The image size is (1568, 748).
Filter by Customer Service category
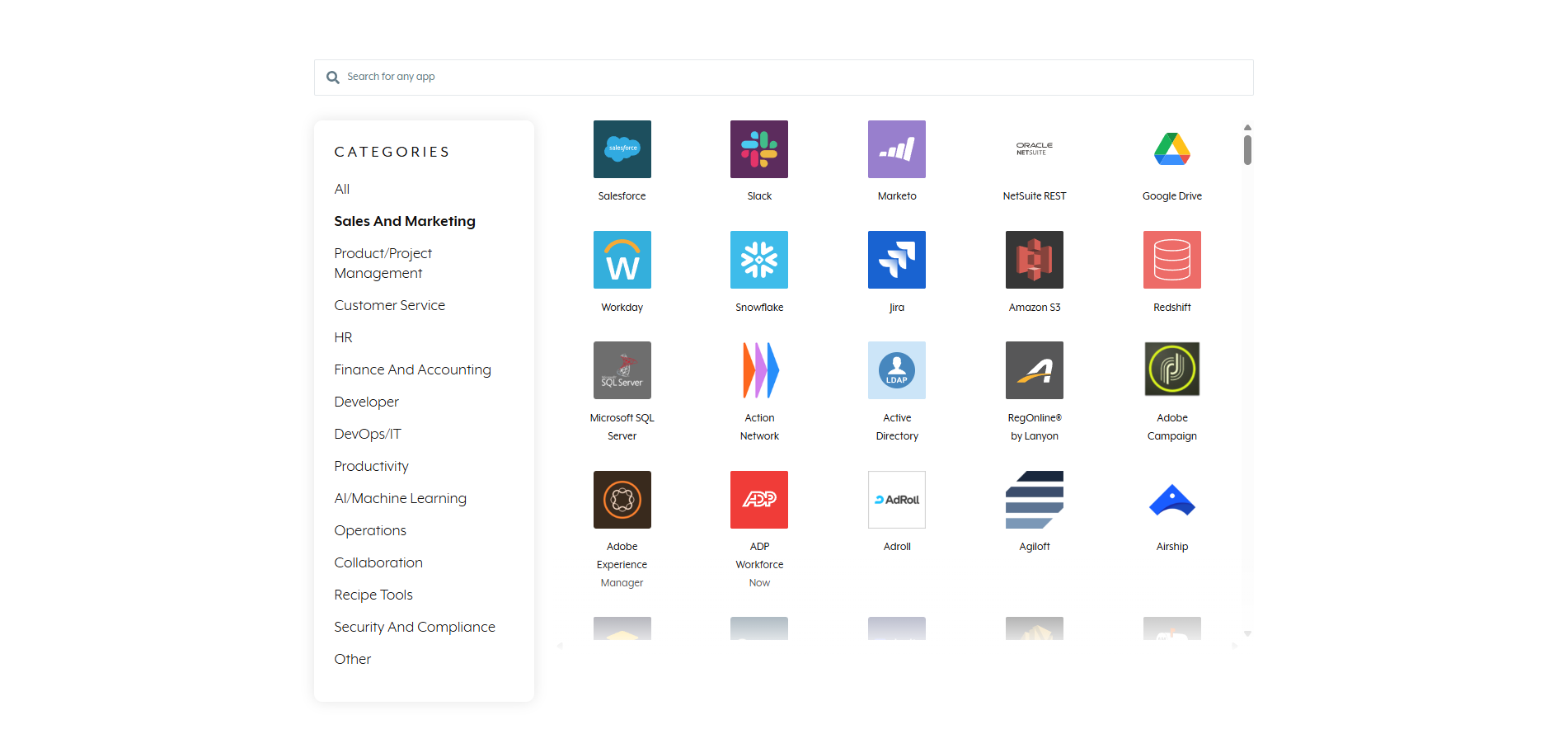click(x=389, y=305)
